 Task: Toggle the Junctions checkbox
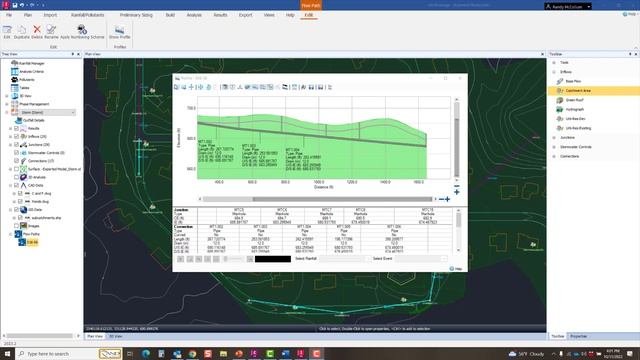[x=17, y=145]
